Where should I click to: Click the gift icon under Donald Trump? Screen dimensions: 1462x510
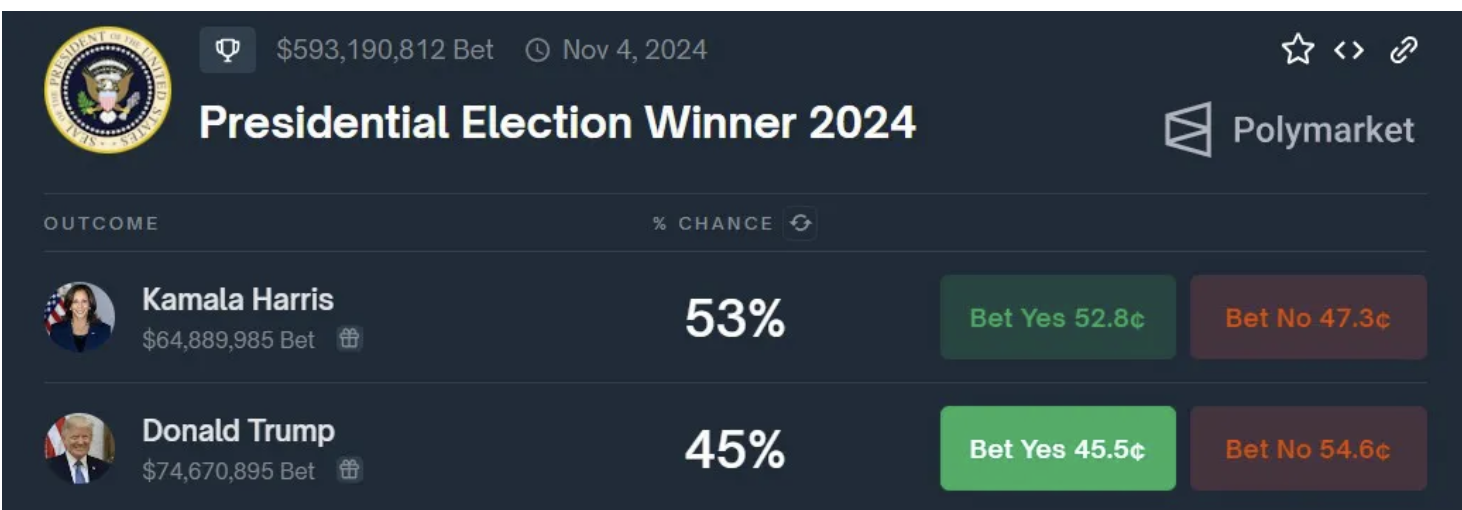coord(348,470)
